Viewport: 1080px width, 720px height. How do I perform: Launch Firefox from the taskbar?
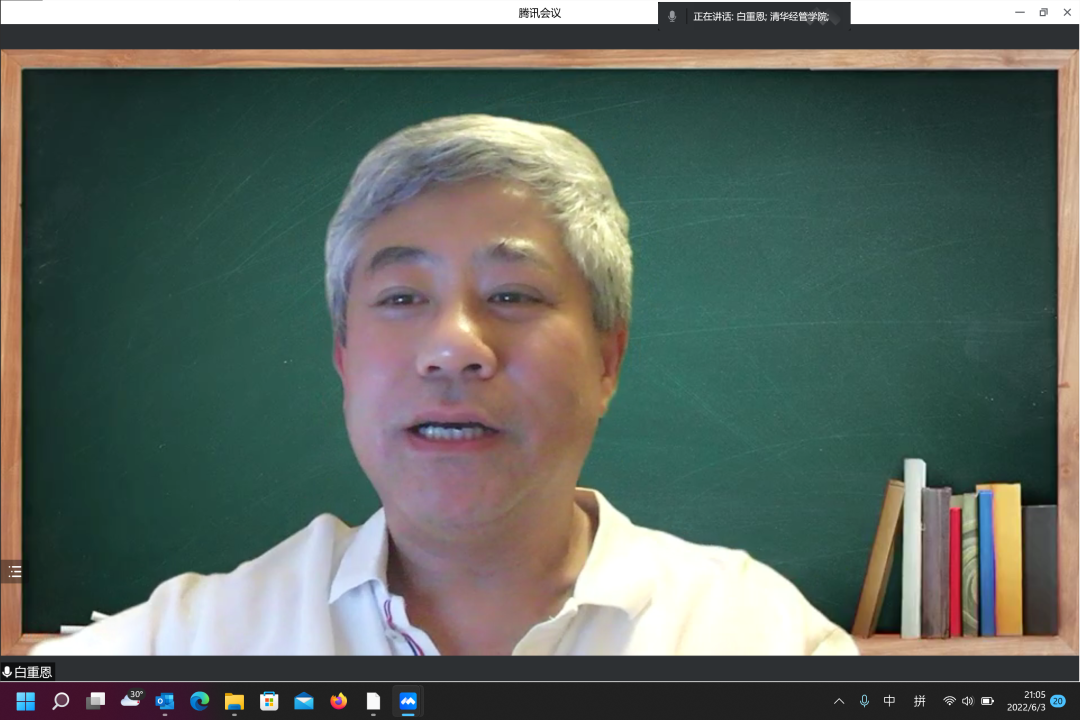point(338,701)
